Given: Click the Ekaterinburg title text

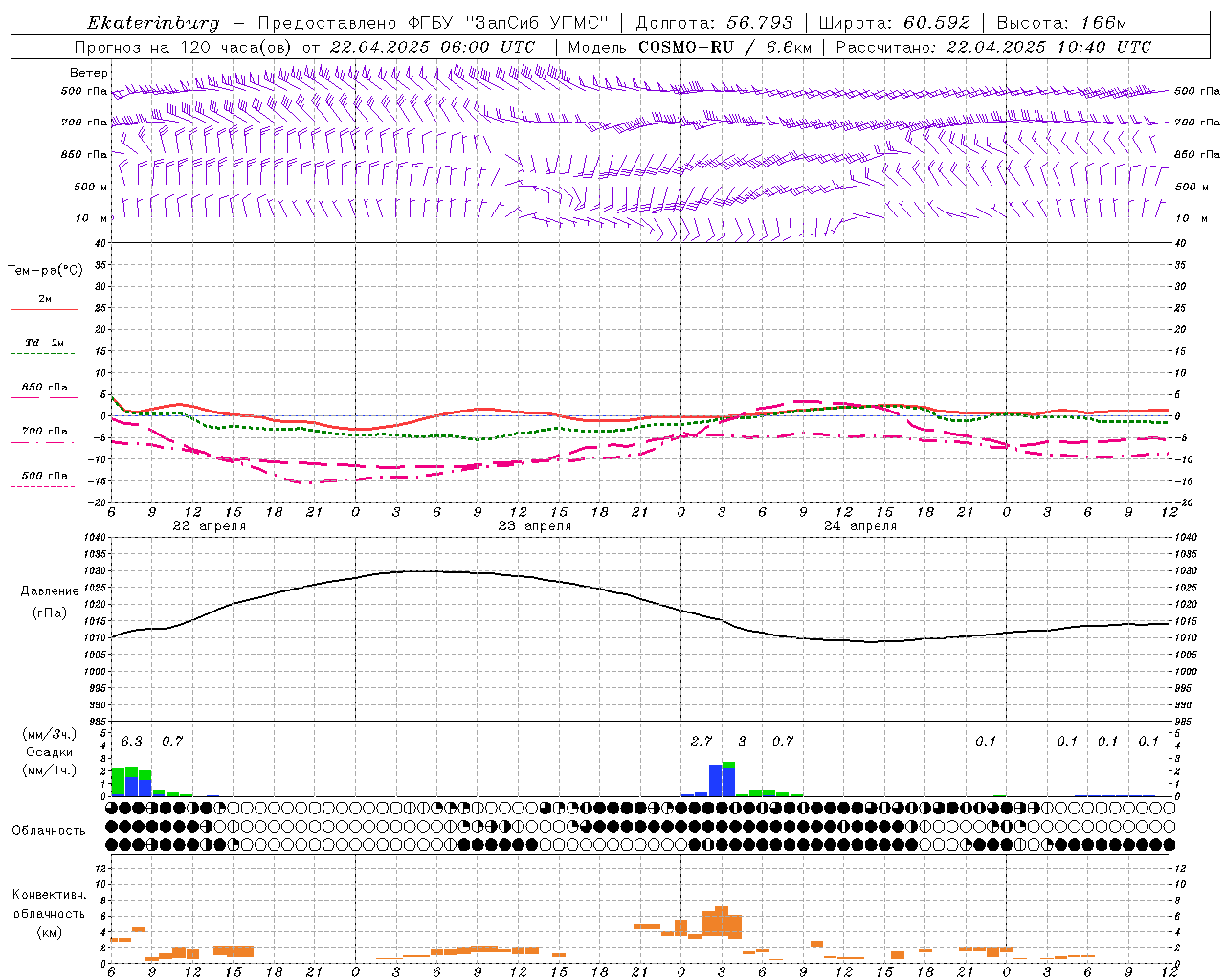Looking at the screenshot, I should tap(153, 23).
